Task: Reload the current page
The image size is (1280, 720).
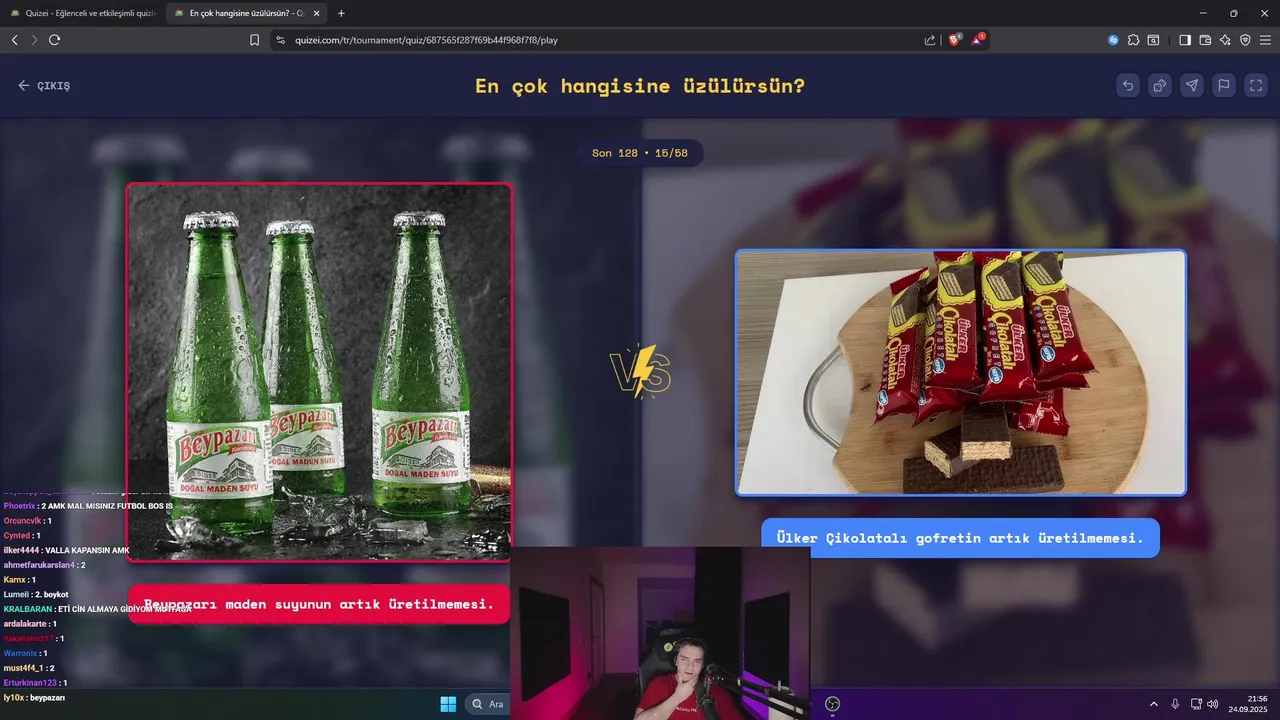Action: click(x=55, y=40)
